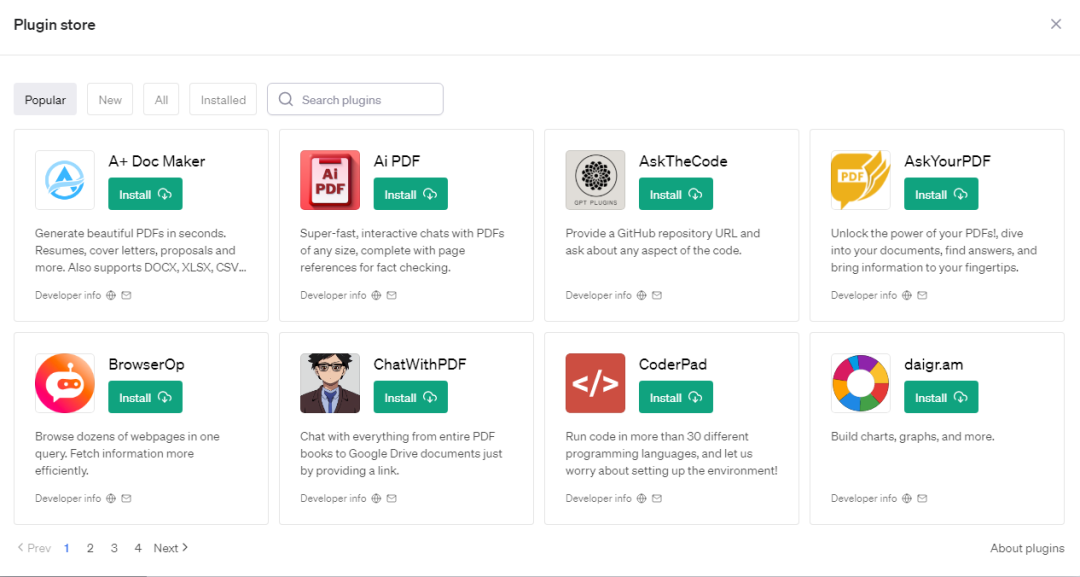The height and width of the screenshot is (577, 1080).
Task: Click the ChatWithPDF avatar icon
Action: (x=330, y=383)
